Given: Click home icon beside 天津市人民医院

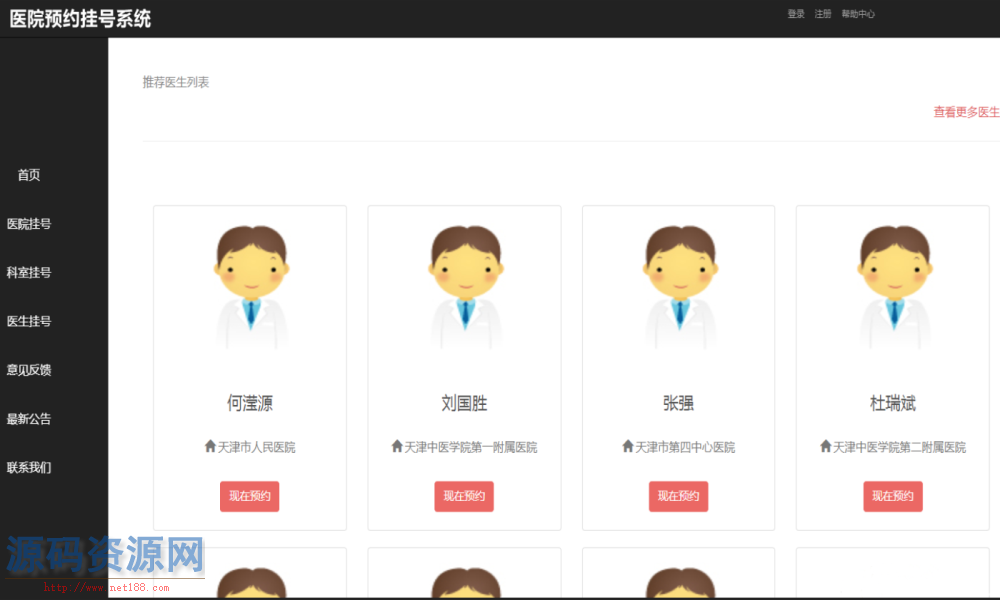Looking at the screenshot, I should [x=210, y=446].
